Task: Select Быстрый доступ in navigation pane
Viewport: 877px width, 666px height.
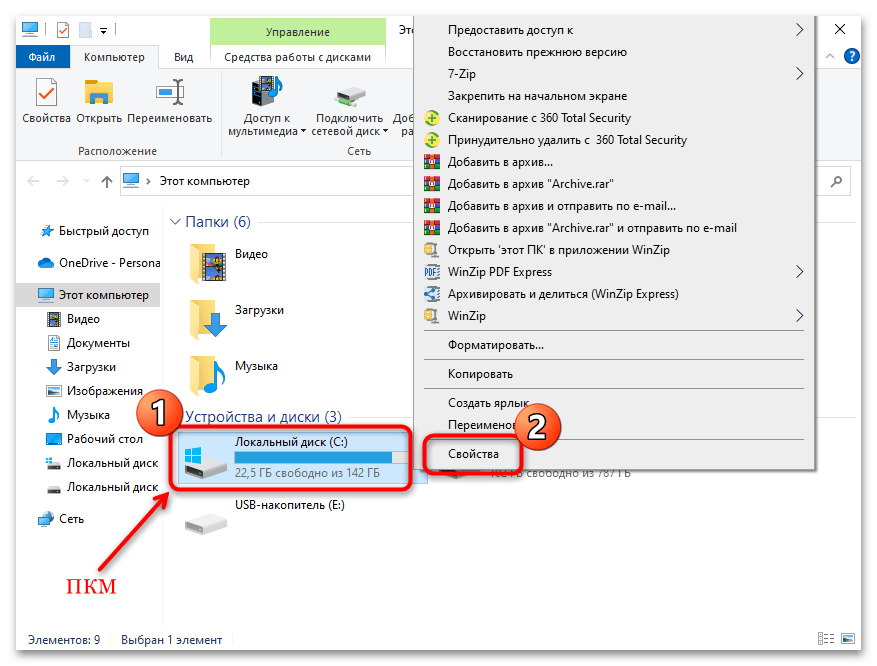Action: [x=95, y=231]
